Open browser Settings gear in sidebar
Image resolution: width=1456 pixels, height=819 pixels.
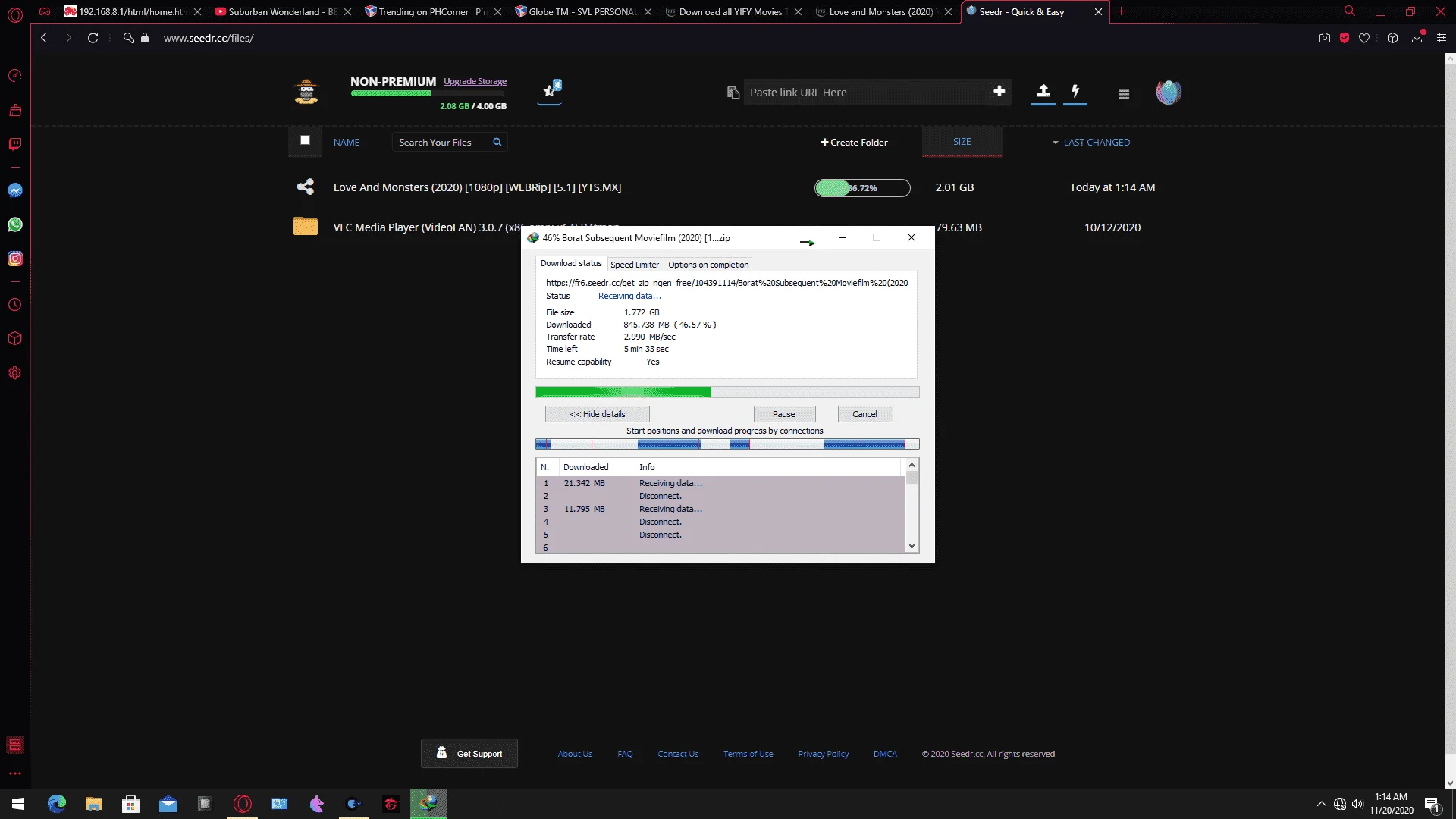15,373
